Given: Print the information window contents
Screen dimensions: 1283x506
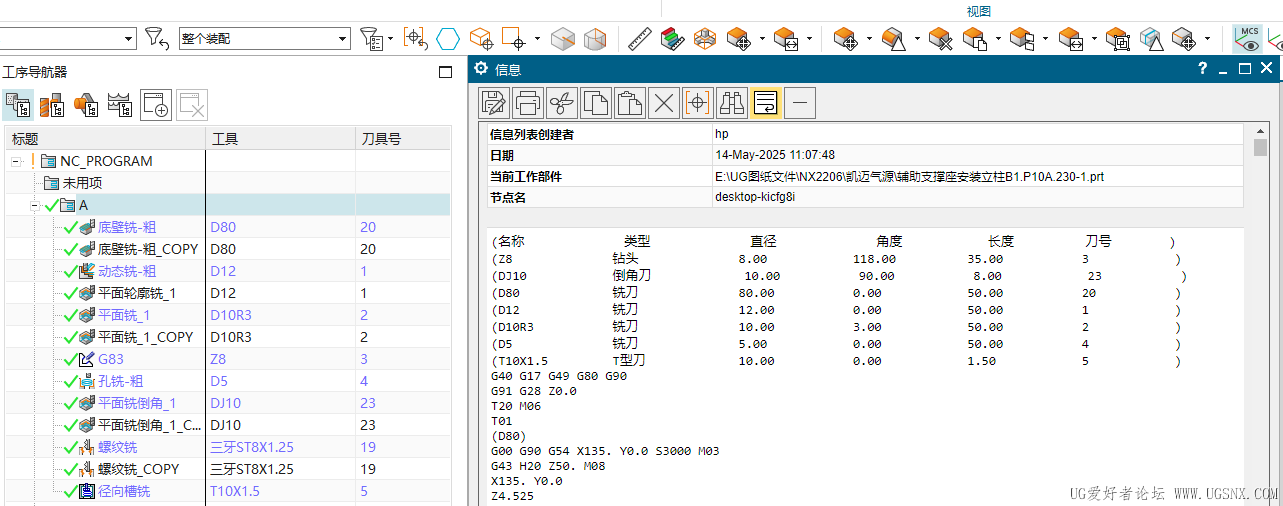Looking at the screenshot, I should [x=528, y=102].
